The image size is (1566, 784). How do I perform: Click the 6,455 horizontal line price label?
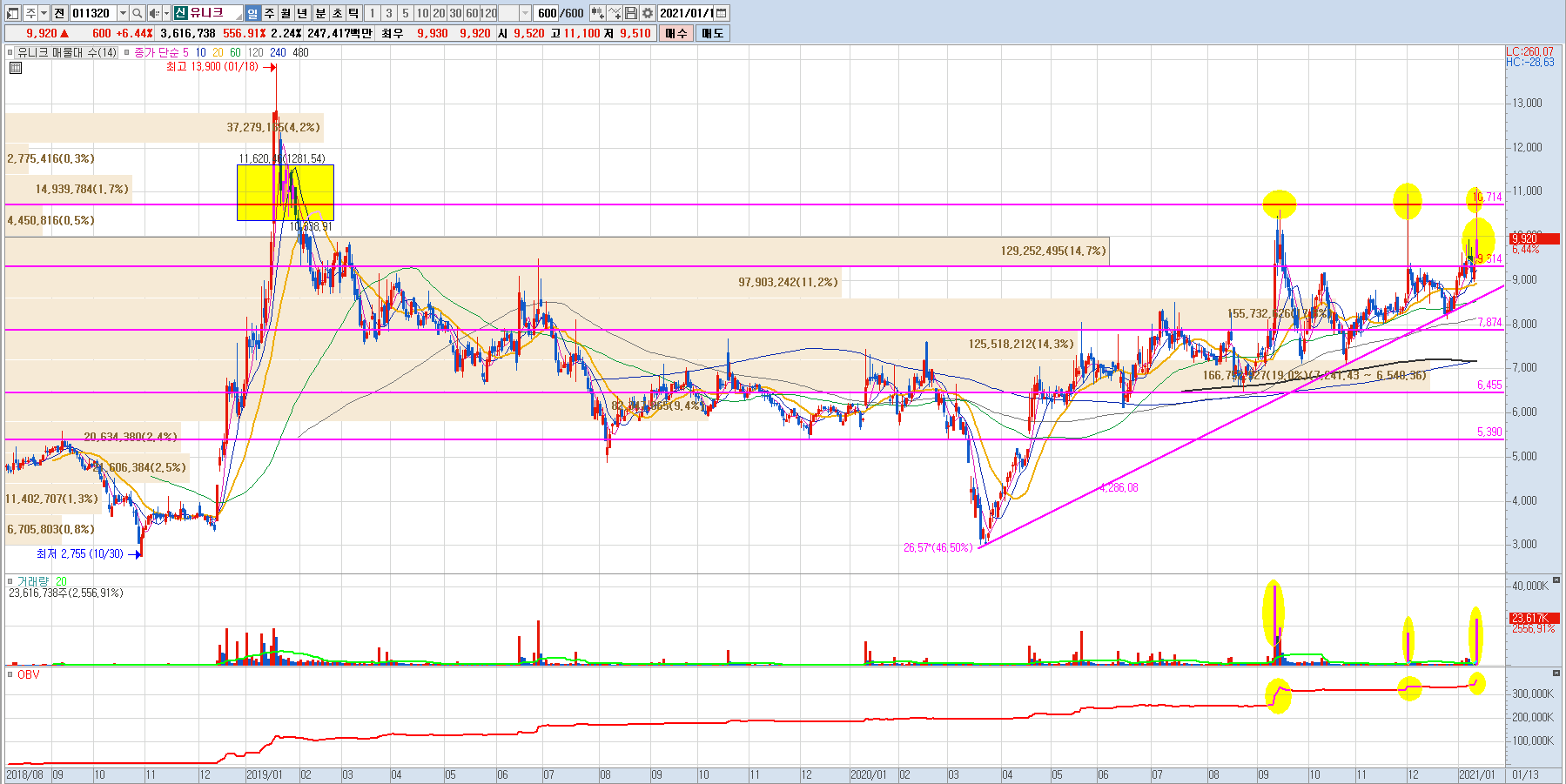coord(1489,385)
